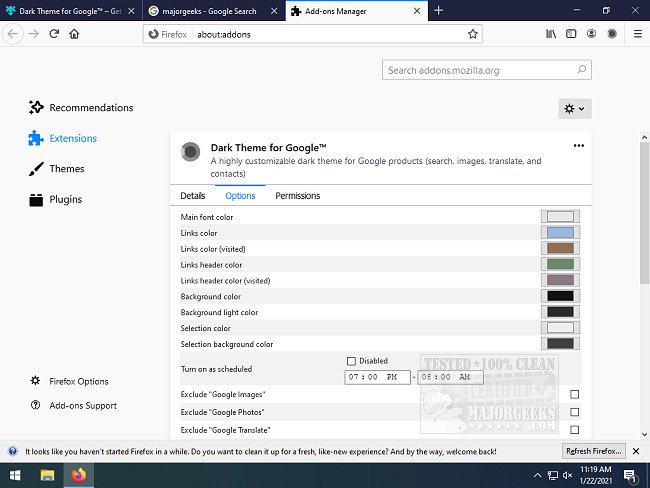Click the Home toolbar icon

tap(75, 33)
